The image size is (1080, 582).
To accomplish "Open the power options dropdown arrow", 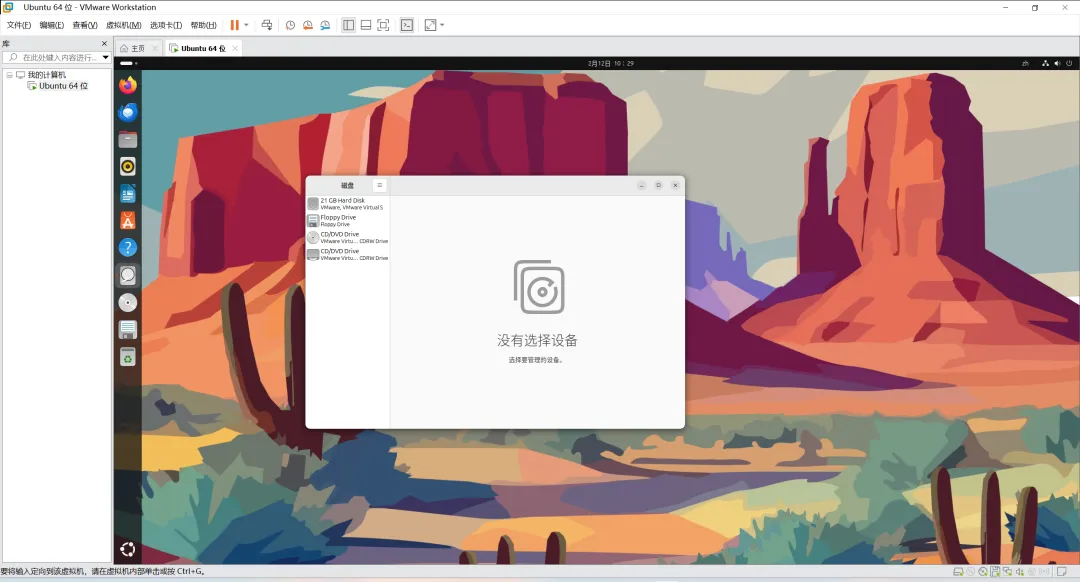I will [x=246, y=25].
